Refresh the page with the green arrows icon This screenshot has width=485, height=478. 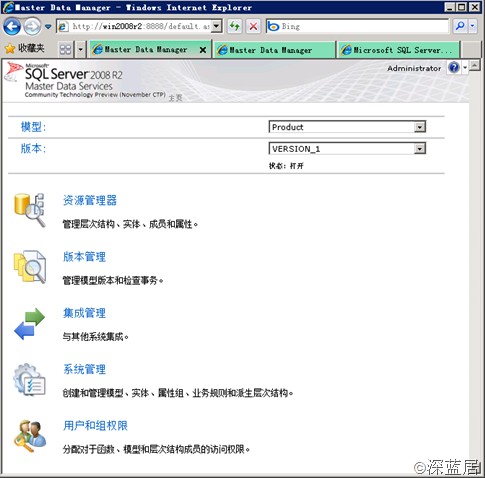[x=235, y=26]
